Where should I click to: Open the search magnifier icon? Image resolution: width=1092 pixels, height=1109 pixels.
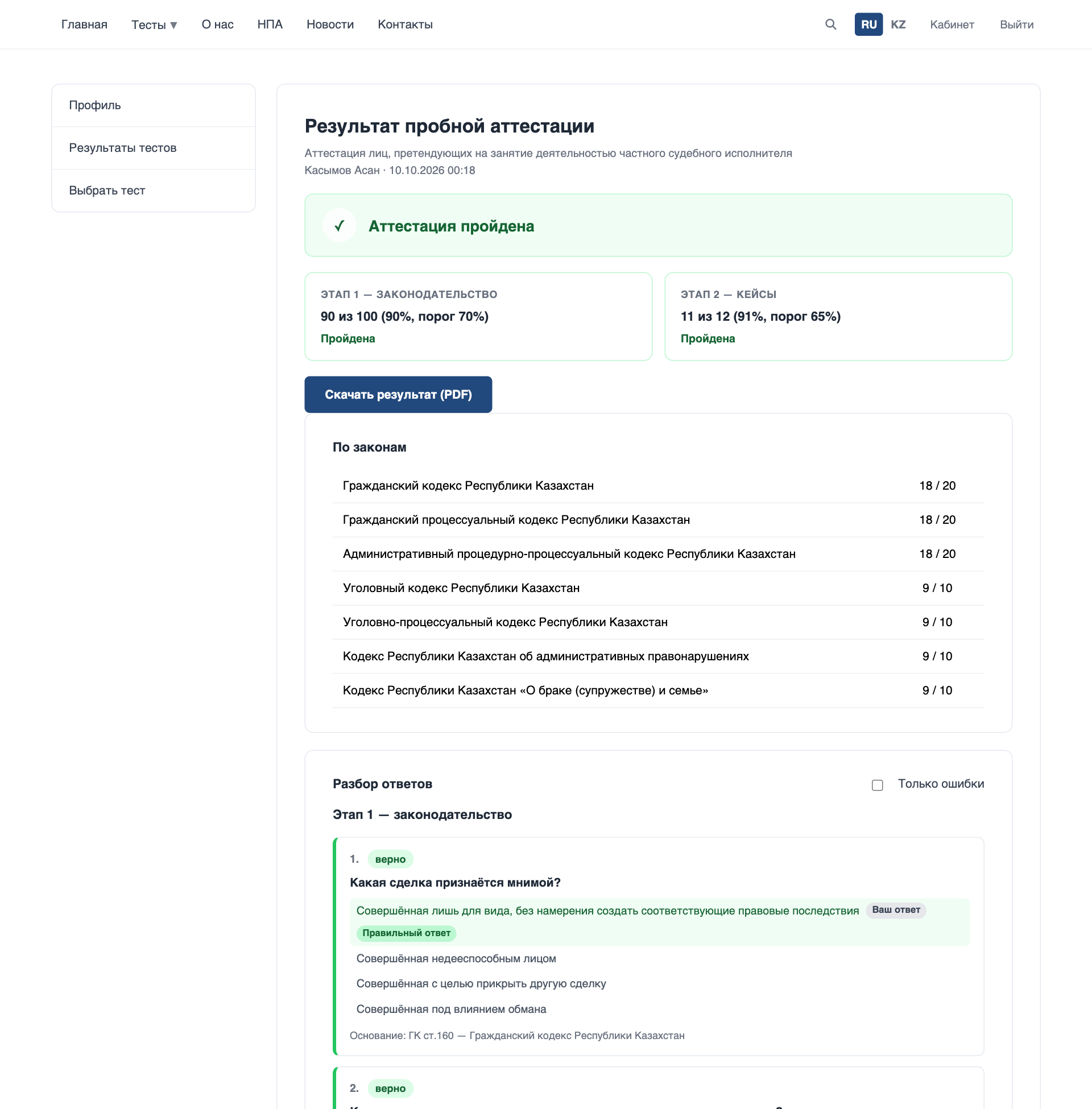[830, 24]
